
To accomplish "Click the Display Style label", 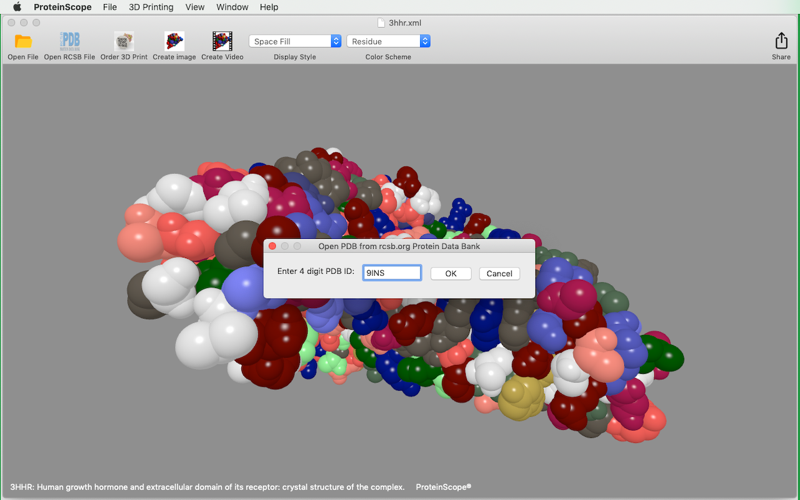I will 295,57.
